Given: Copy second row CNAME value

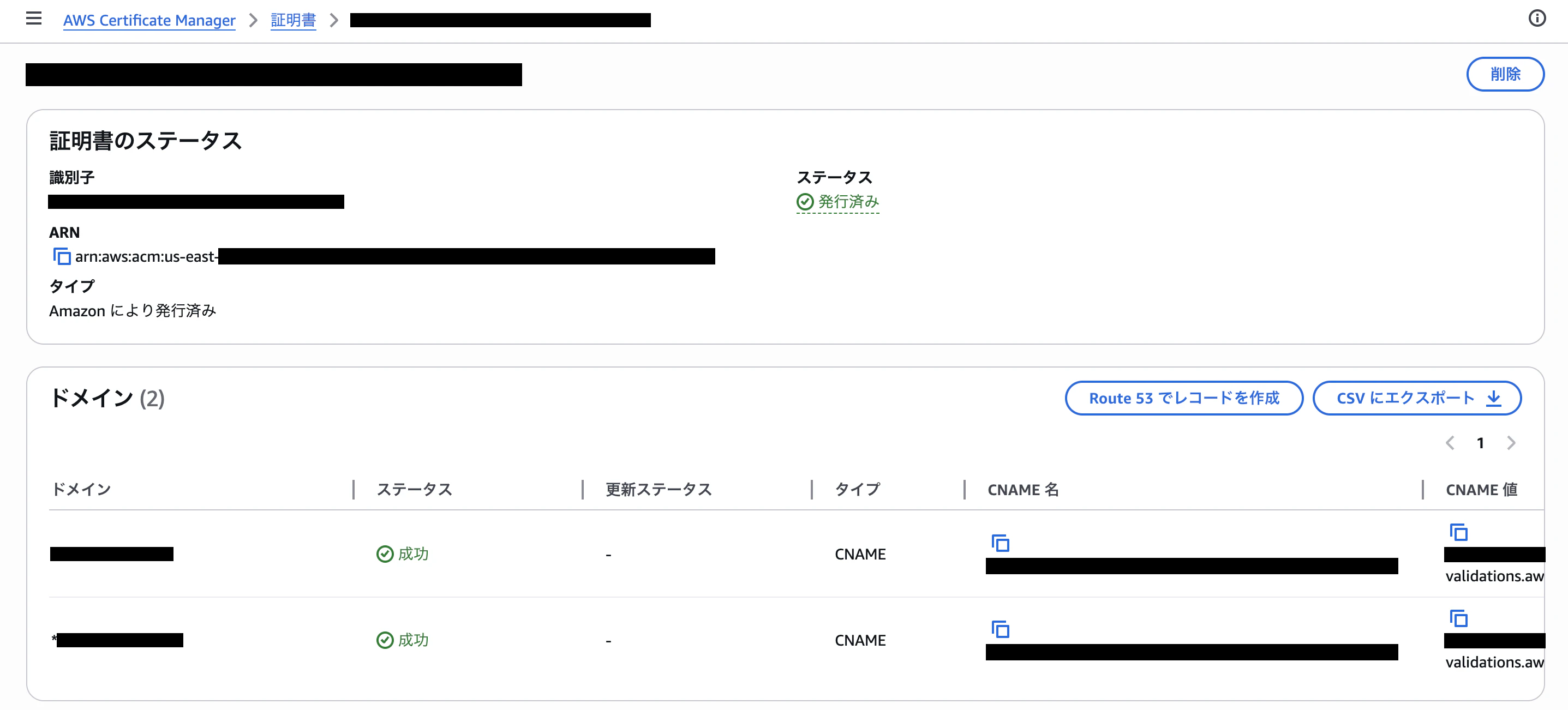Looking at the screenshot, I should (x=1458, y=619).
